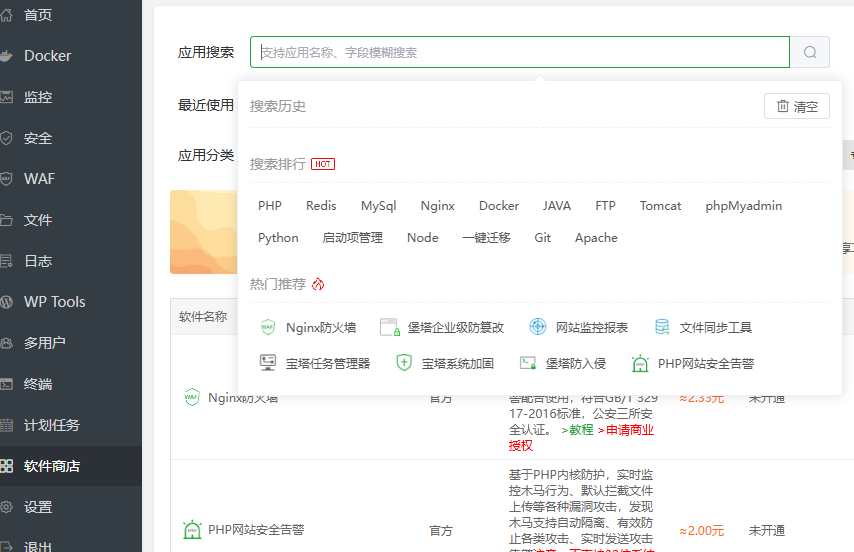Choose MySql in search ranking
Viewport: 854px width, 552px height.
(379, 206)
